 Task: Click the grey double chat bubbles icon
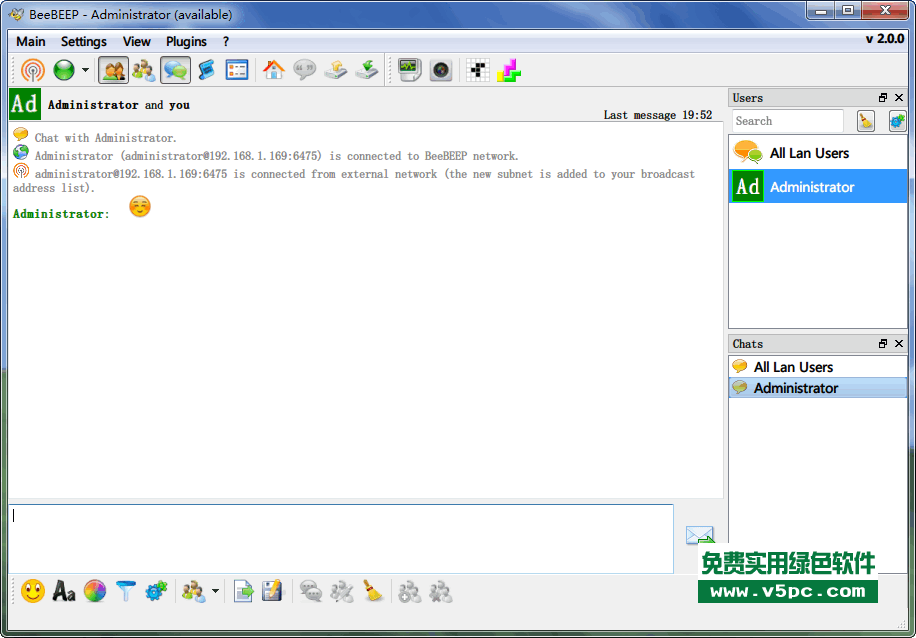[311, 591]
